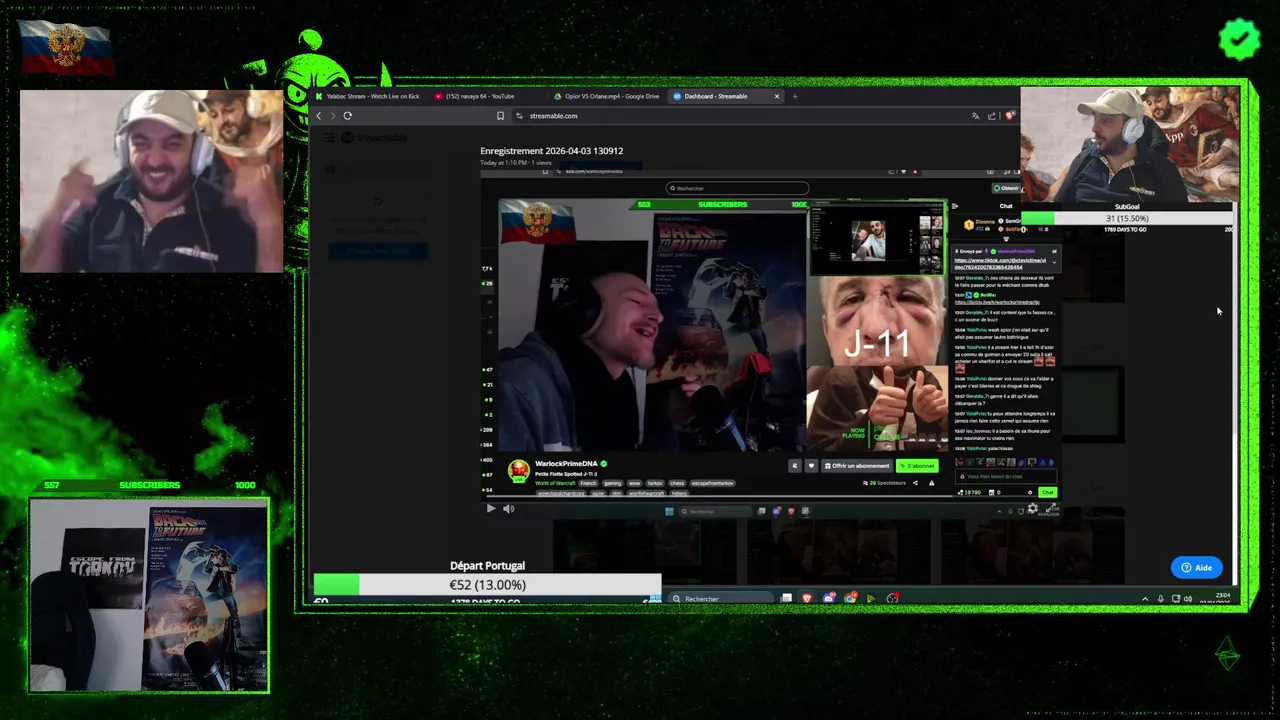Click the share page icon in toolbar
Viewport: 1280px width, 720px height.
pyautogui.click(x=992, y=116)
